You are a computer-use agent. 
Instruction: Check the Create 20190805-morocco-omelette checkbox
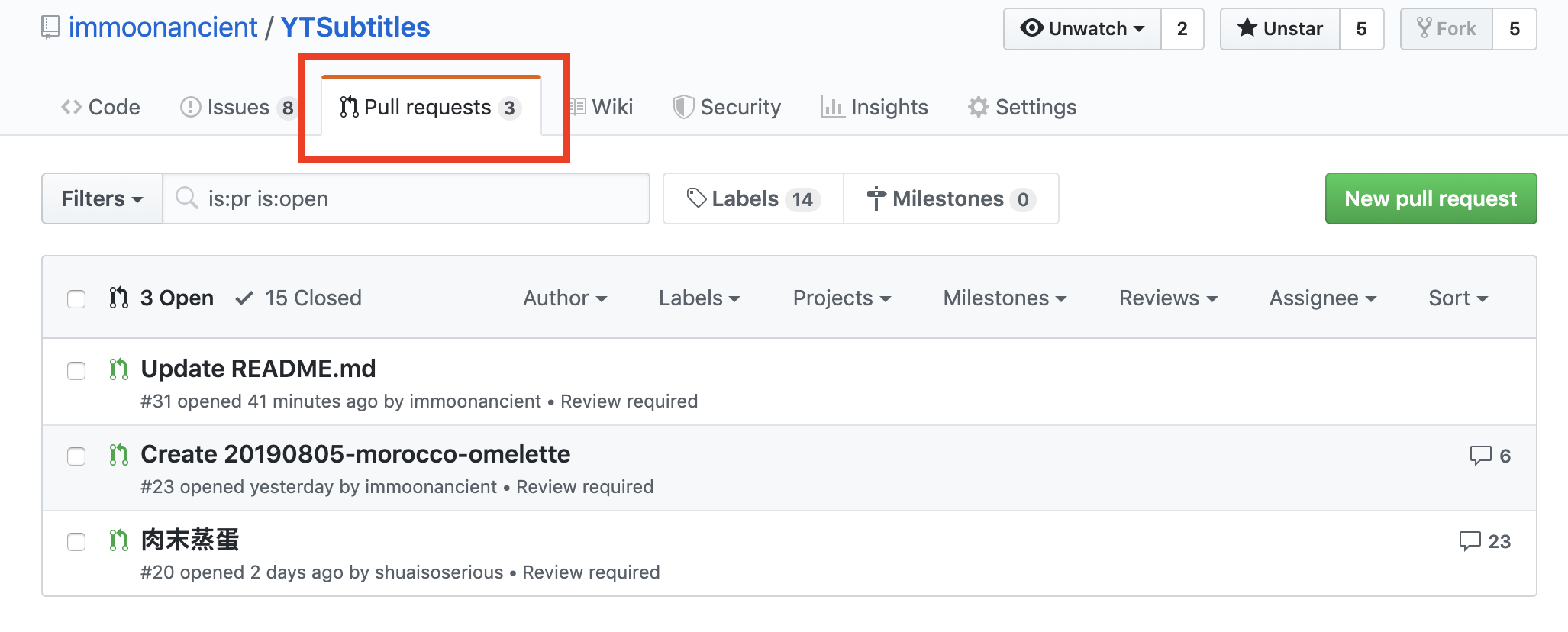point(76,456)
